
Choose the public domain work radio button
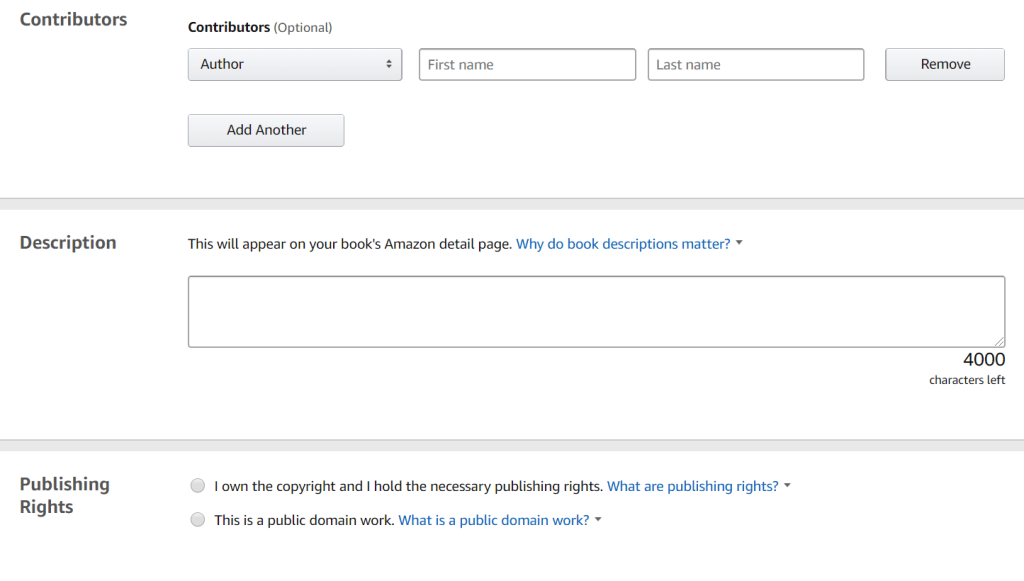(197, 520)
